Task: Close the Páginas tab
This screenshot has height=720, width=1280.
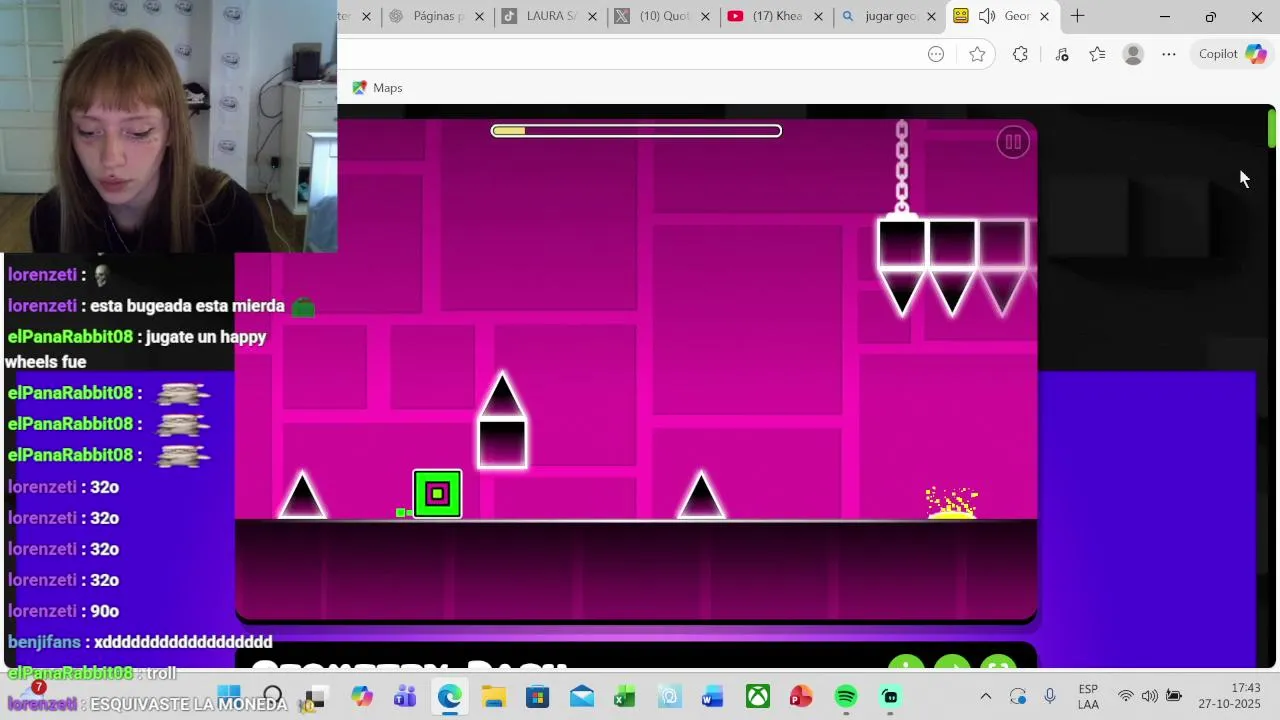Action: click(479, 17)
